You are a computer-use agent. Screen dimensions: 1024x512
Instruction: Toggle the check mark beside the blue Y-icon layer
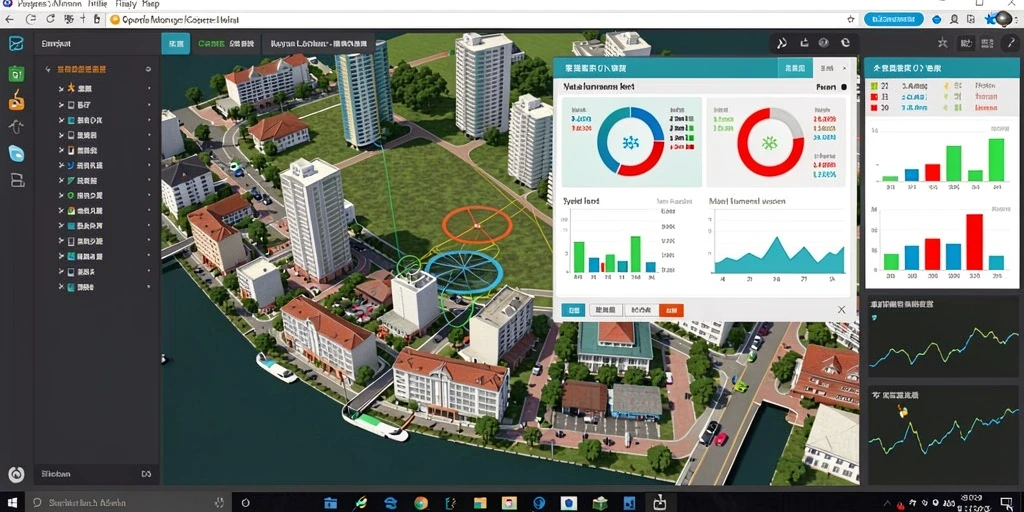[61, 166]
